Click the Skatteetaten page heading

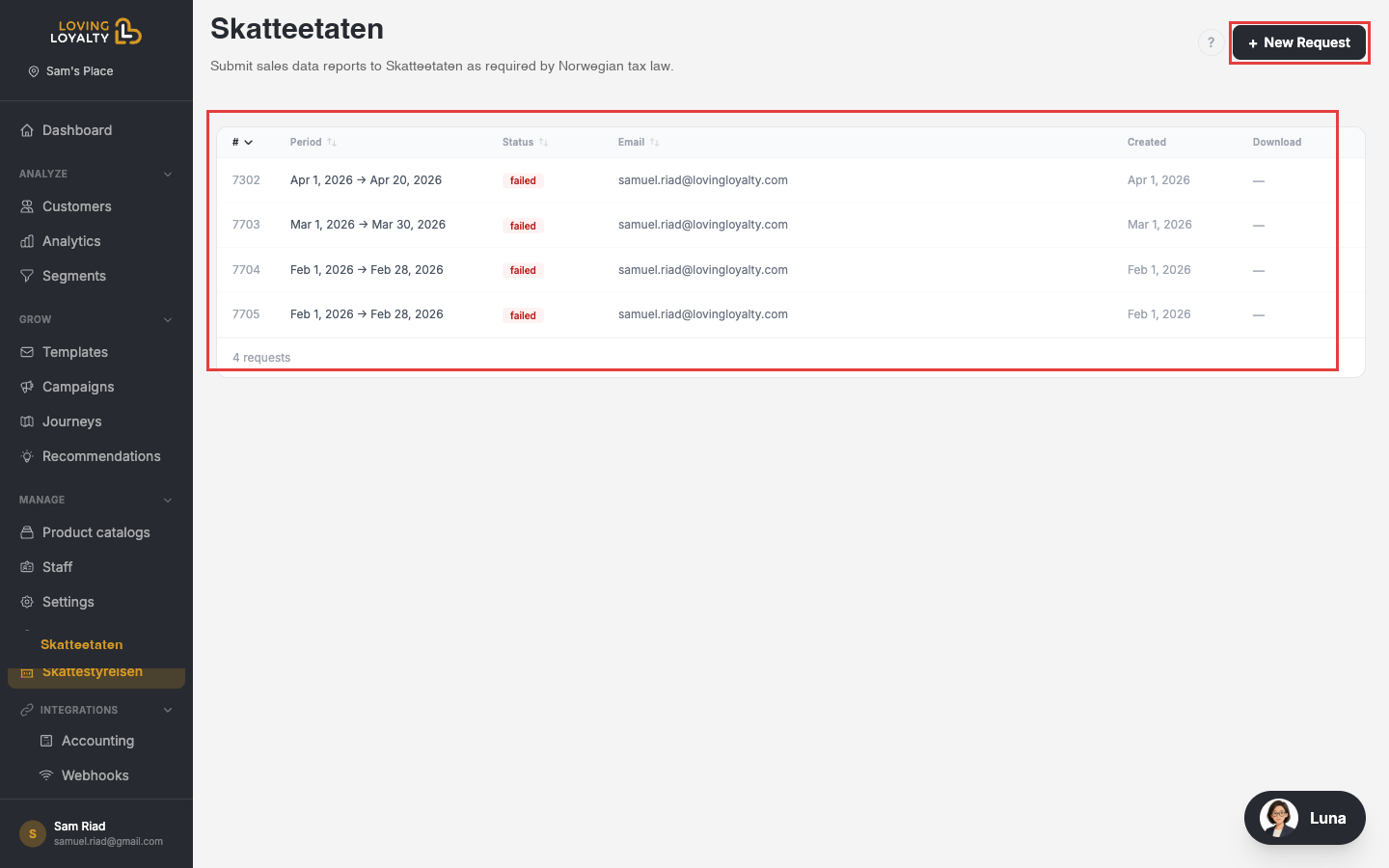(x=297, y=29)
